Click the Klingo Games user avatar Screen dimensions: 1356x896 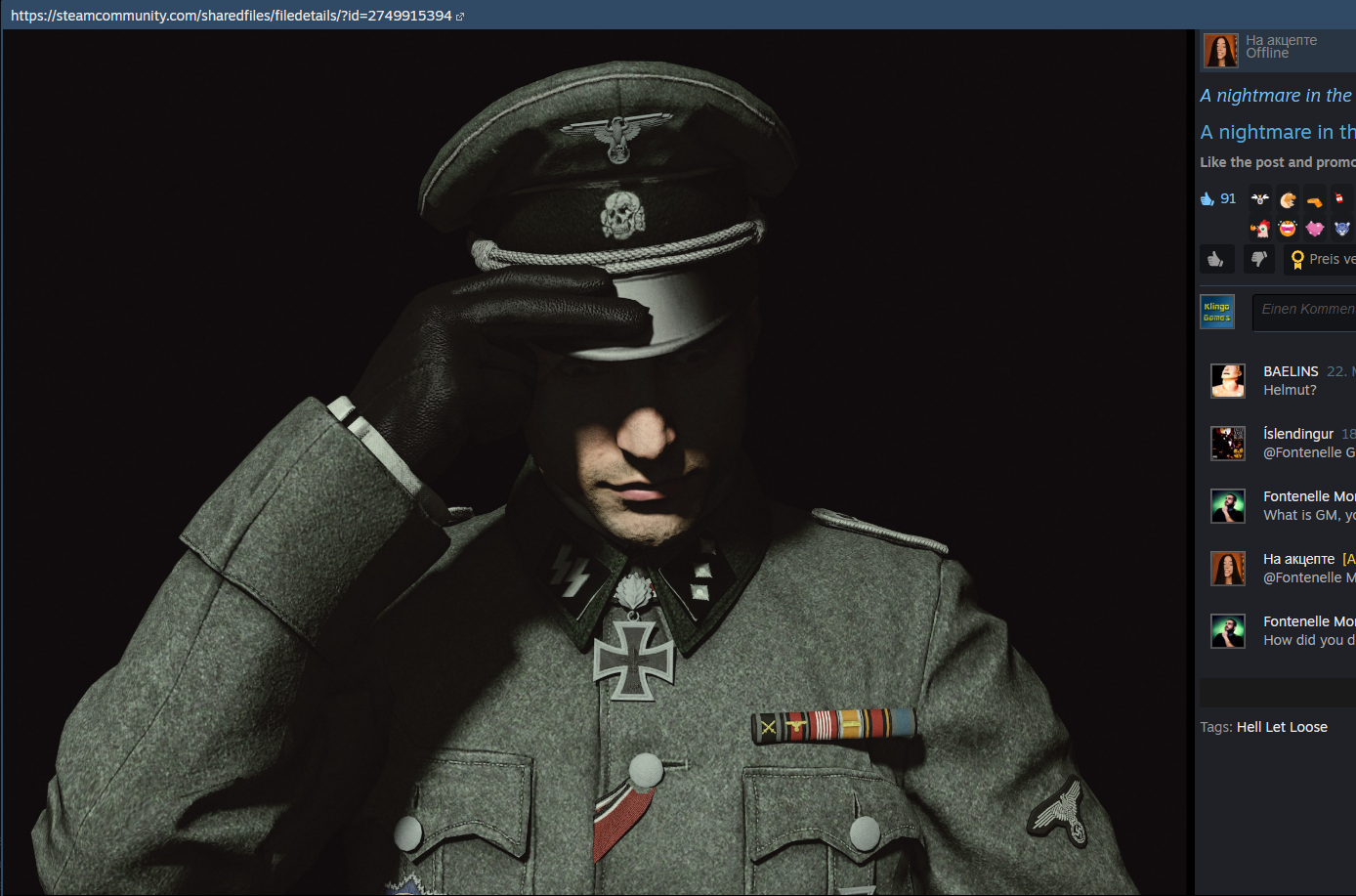1217,312
